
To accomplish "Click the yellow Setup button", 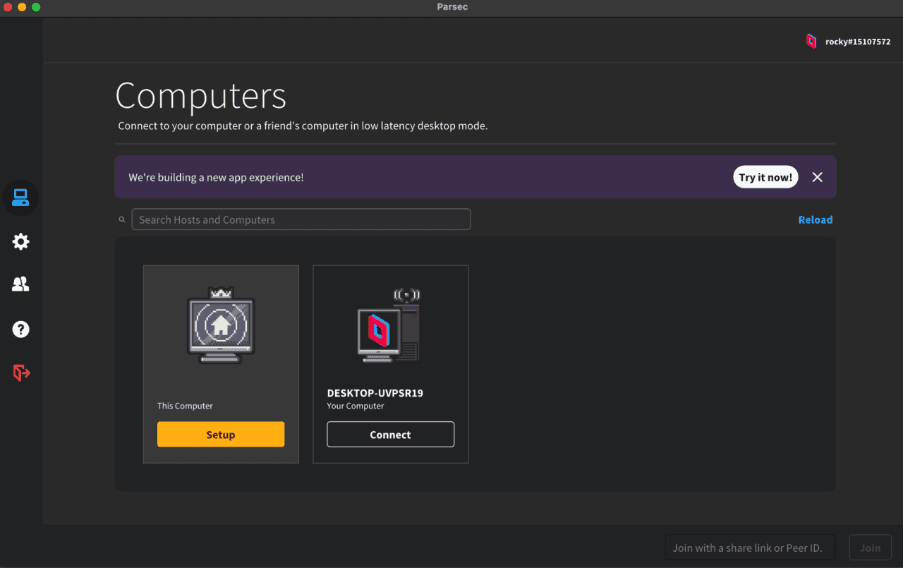I will coord(221,434).
